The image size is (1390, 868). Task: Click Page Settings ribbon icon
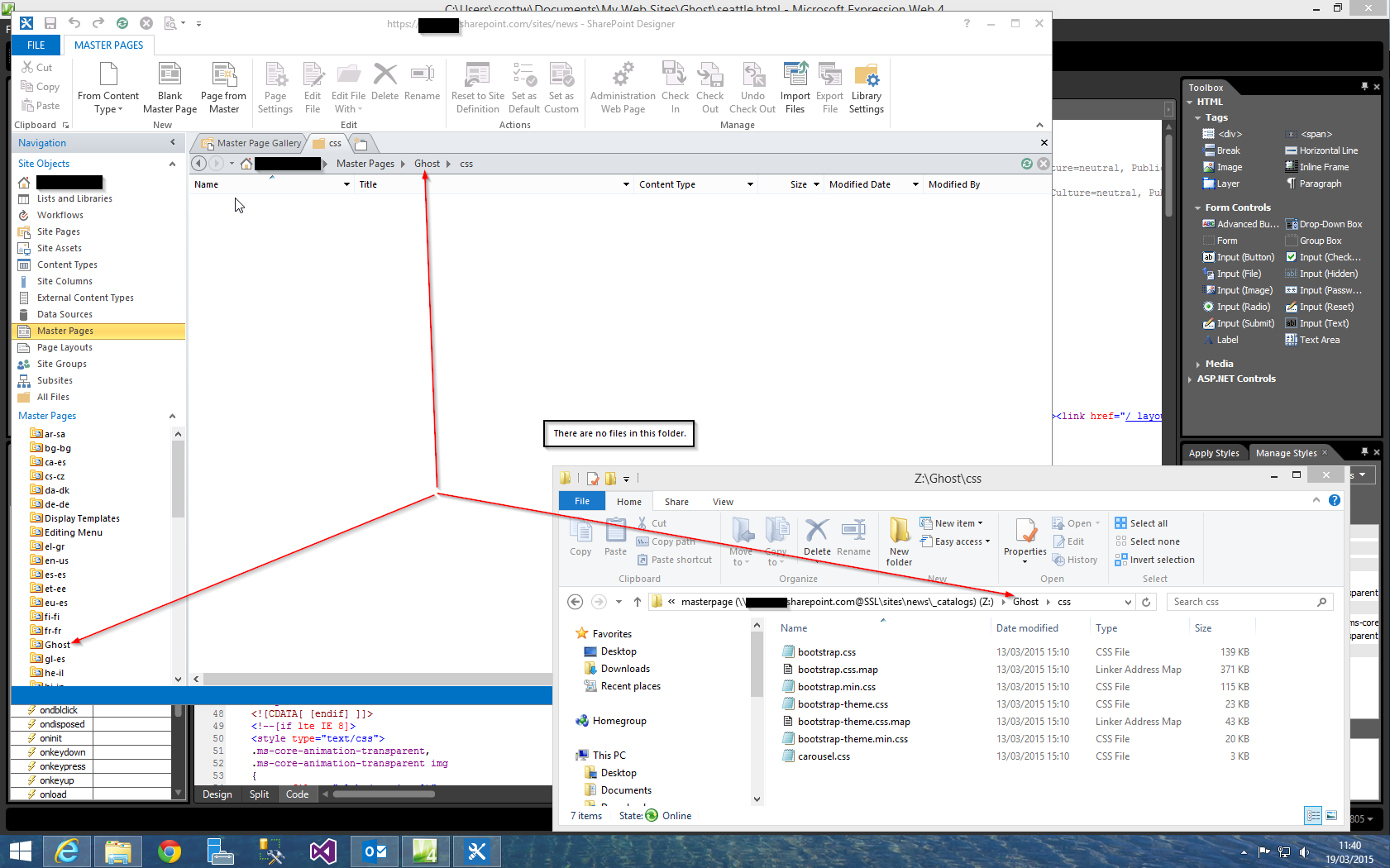point(275,88)
